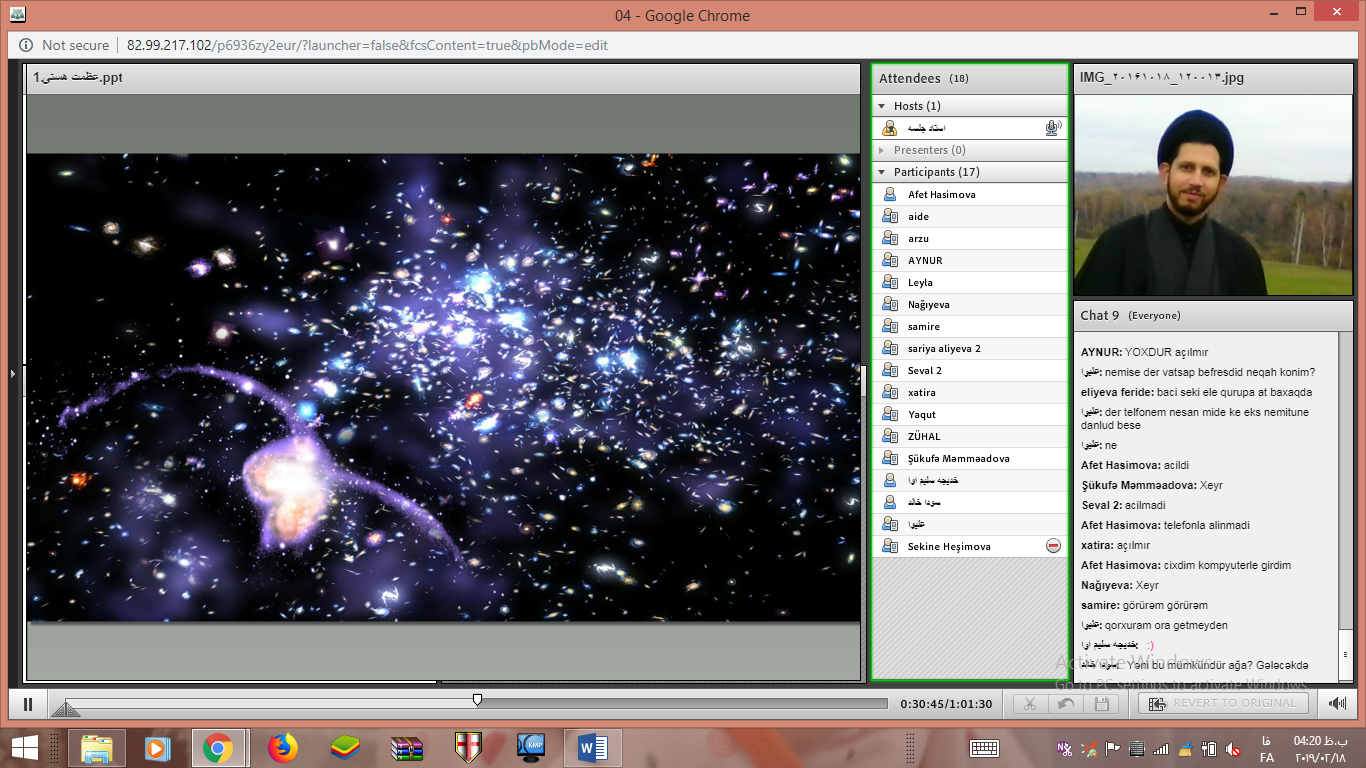1366x768 pixels.
Task: Click the galaxy slide image
Action: click(443, 388)
